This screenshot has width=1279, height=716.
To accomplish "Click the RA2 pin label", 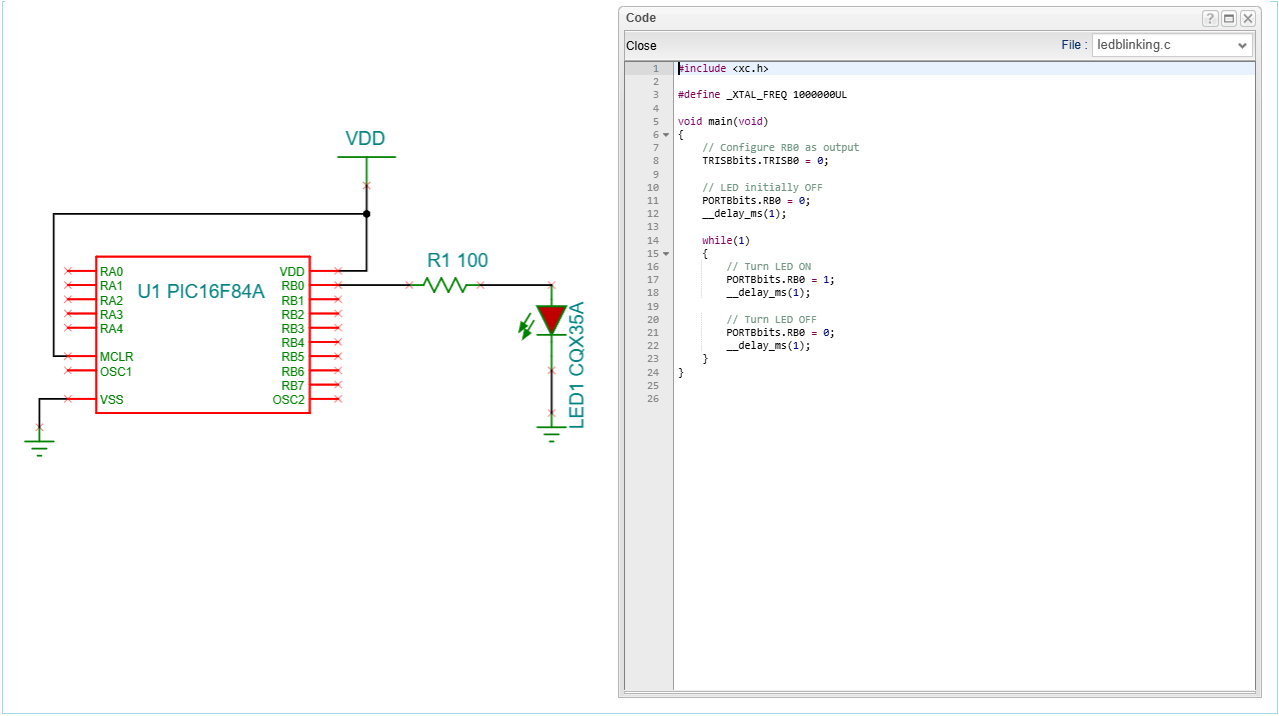I will (x=111, y=301).
